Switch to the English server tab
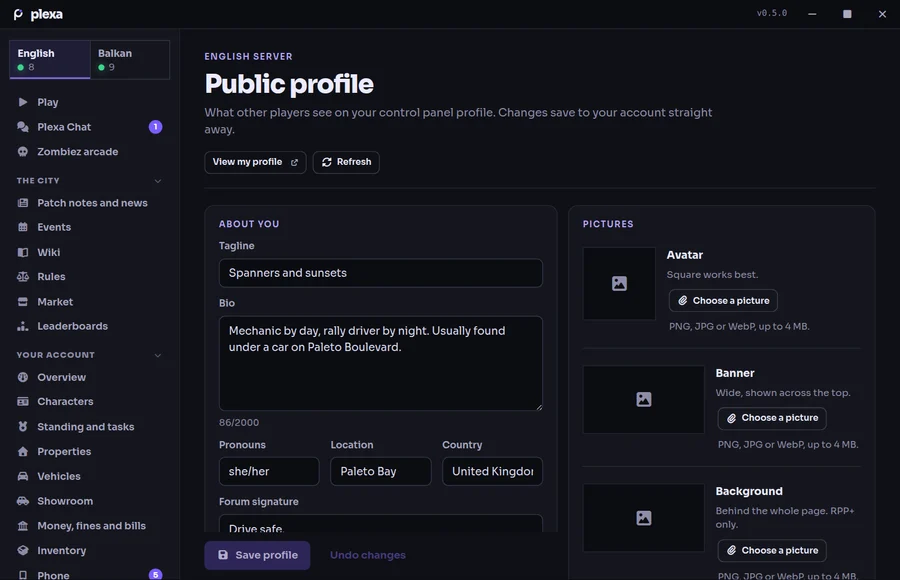Image resolution: width=900 pixels, height=580 pixels. (x=50, y=59)
